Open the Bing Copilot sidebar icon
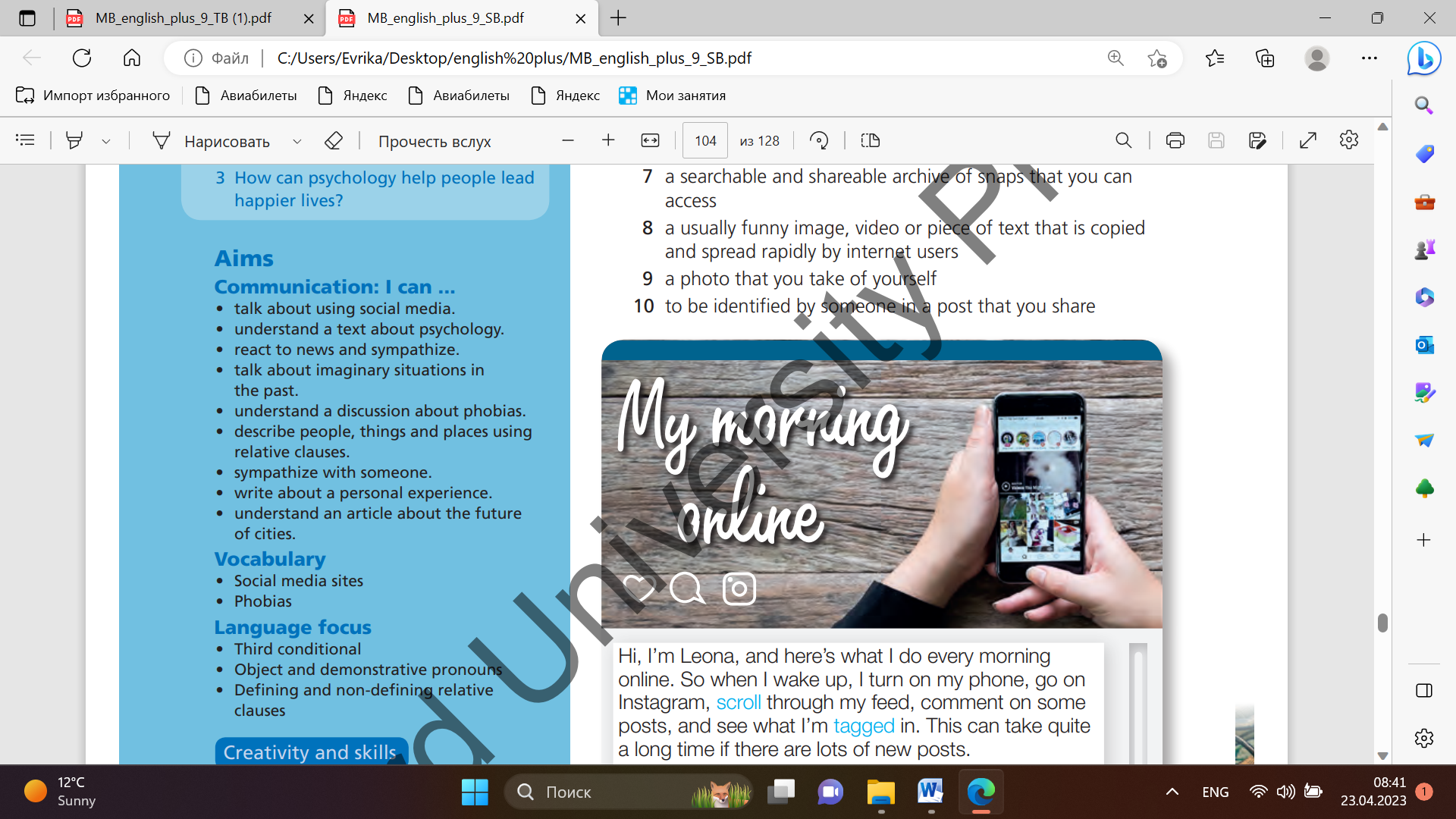The image size is (1456, 819). 1423,58
